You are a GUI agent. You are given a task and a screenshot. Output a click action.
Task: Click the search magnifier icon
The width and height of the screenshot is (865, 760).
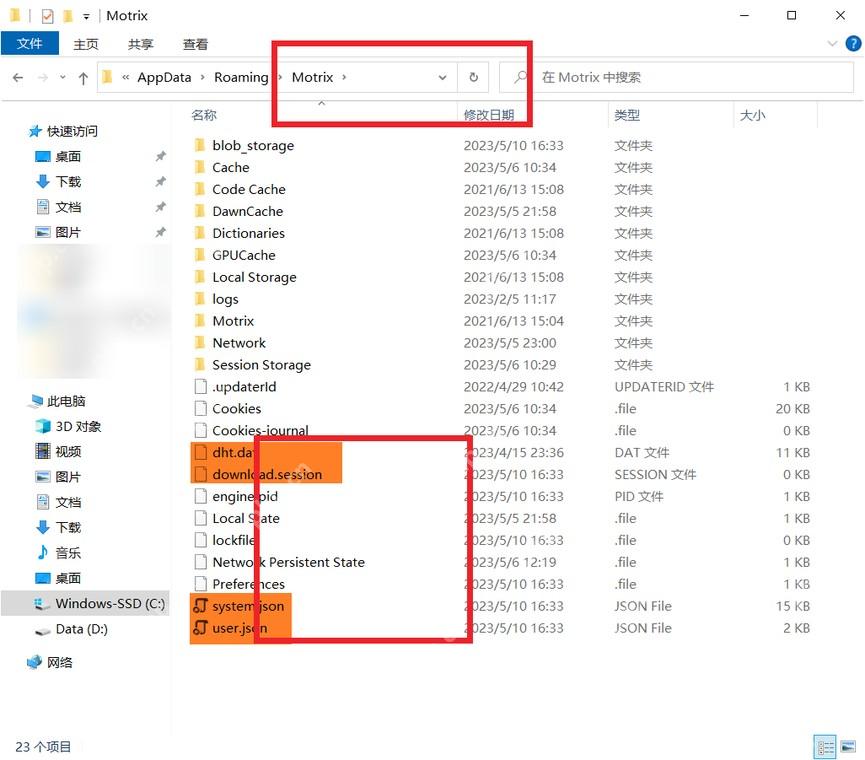(520, 77)
